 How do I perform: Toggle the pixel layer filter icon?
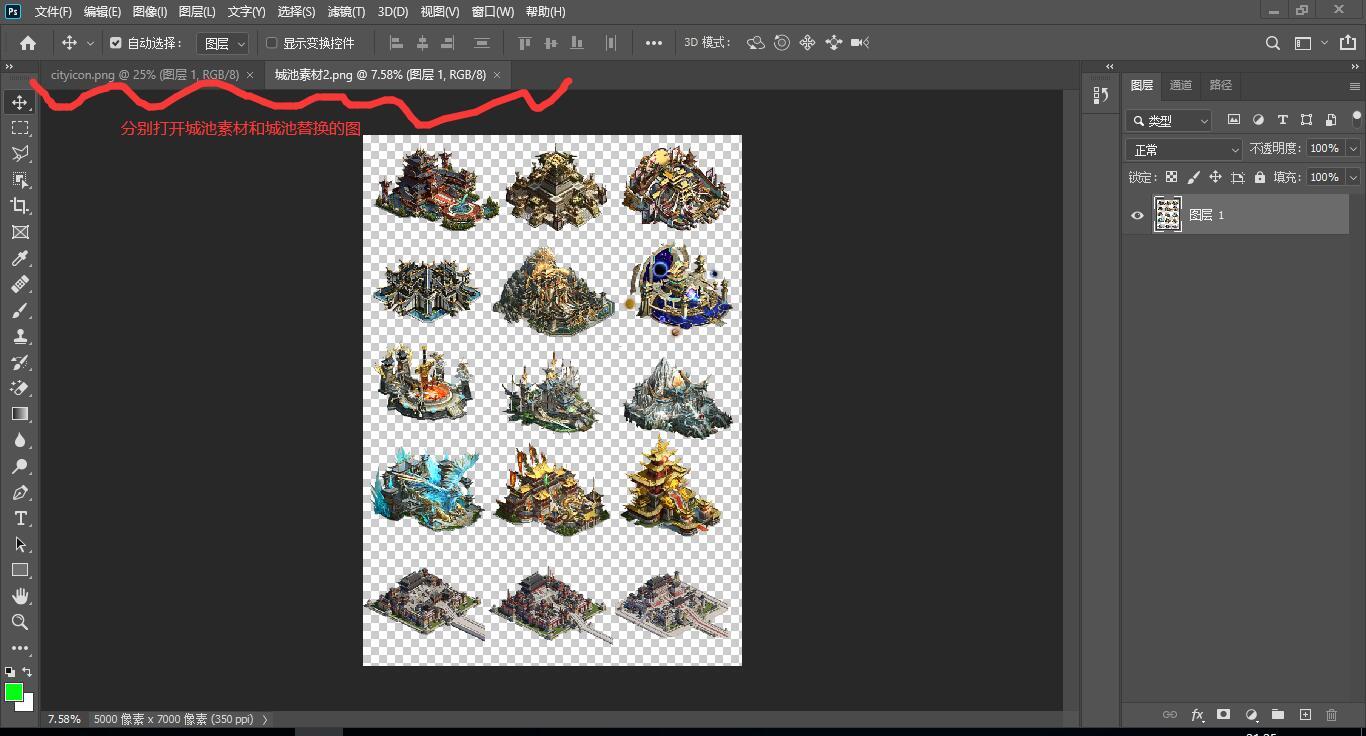[x=1234, y=120]
